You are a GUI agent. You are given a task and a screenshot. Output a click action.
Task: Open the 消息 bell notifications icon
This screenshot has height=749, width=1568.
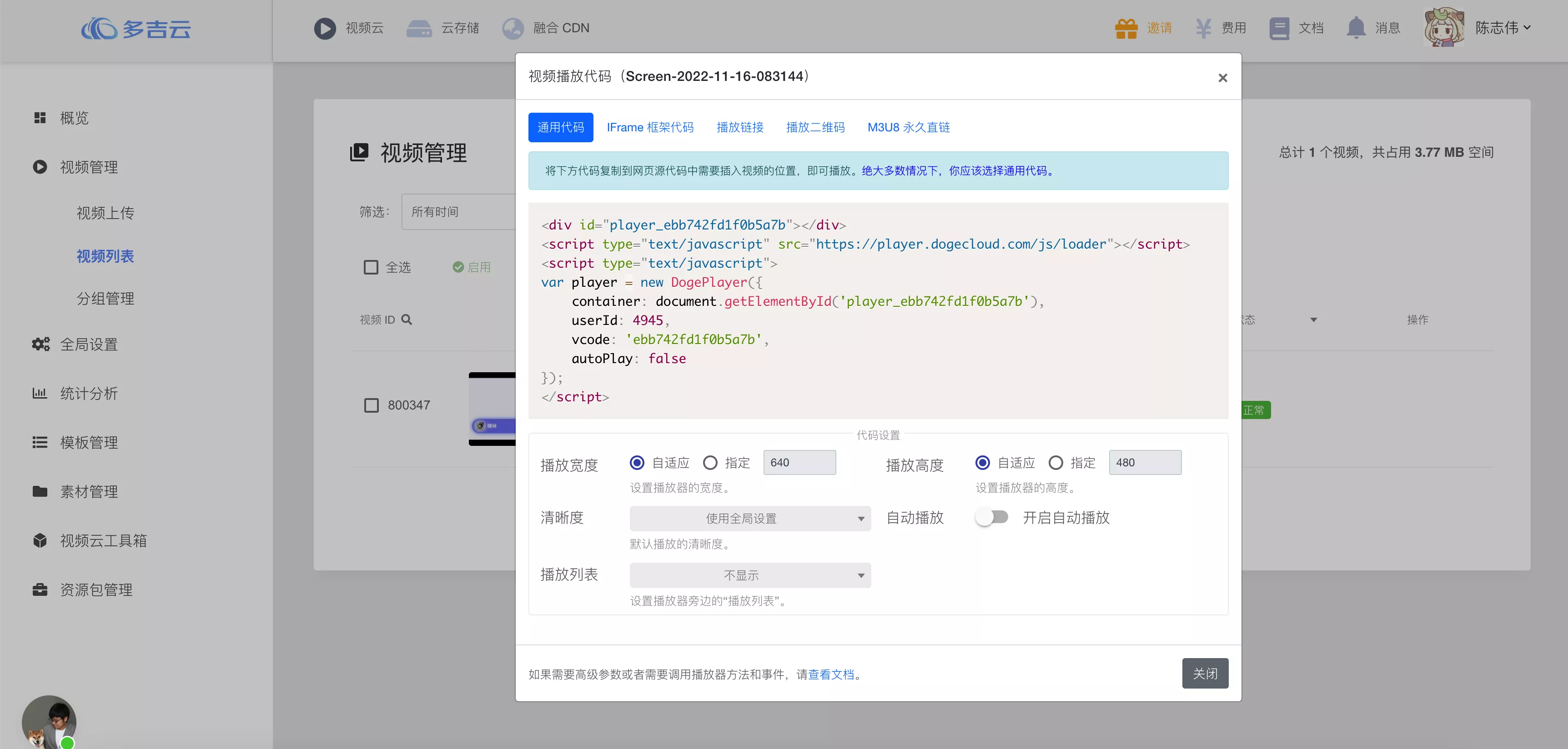click(1356, 28)
